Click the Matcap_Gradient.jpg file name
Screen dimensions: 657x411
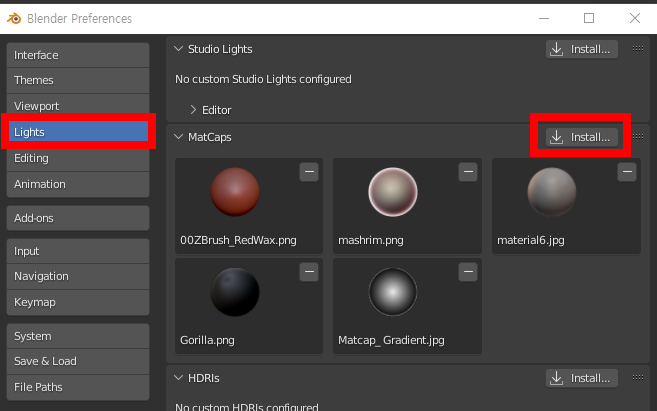pyautogui.click(x=391, y=340)
